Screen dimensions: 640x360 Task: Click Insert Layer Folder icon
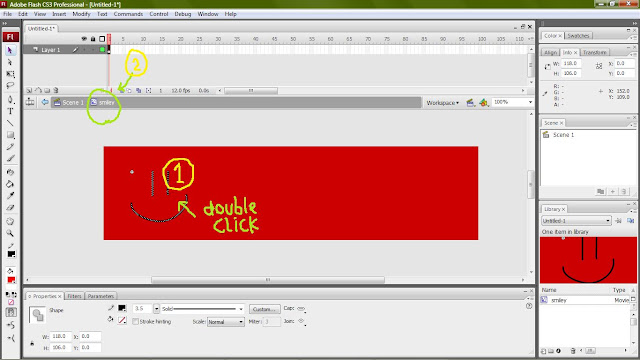(47, 91)
